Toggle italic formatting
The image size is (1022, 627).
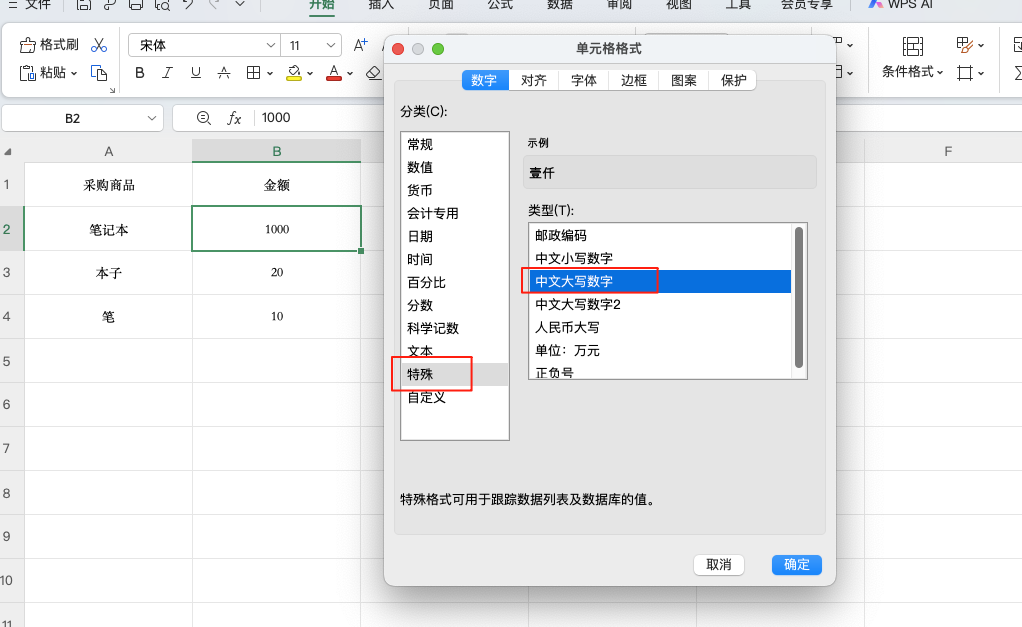point(168,72)
